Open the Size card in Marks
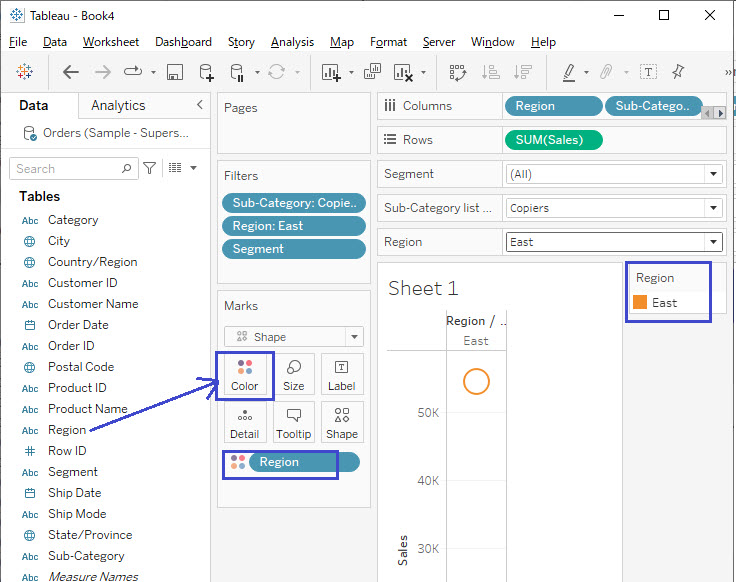736x582 pixels. [294, 375]
